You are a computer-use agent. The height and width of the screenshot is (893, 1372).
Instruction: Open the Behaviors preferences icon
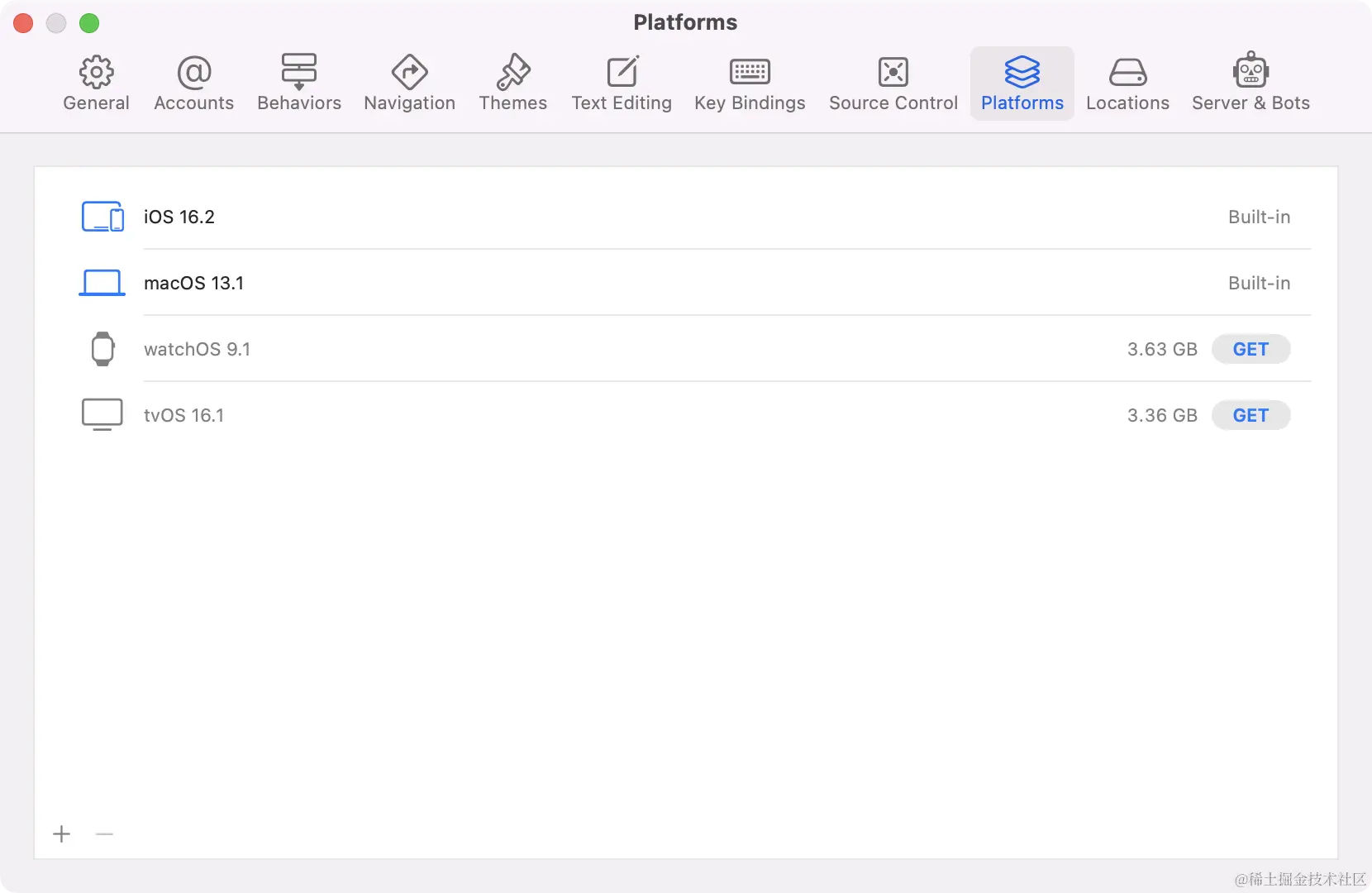(x=299, y=72)
